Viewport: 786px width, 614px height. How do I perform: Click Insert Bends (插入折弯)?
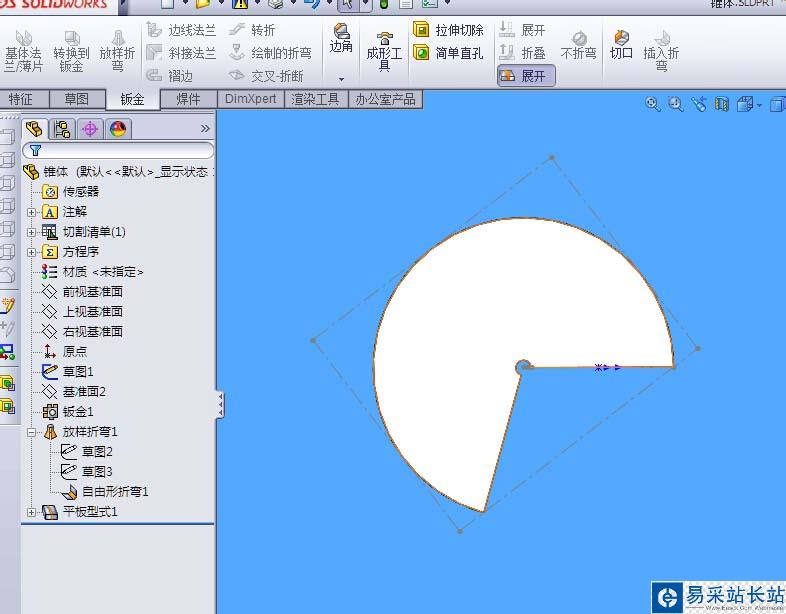pos(661,51)
